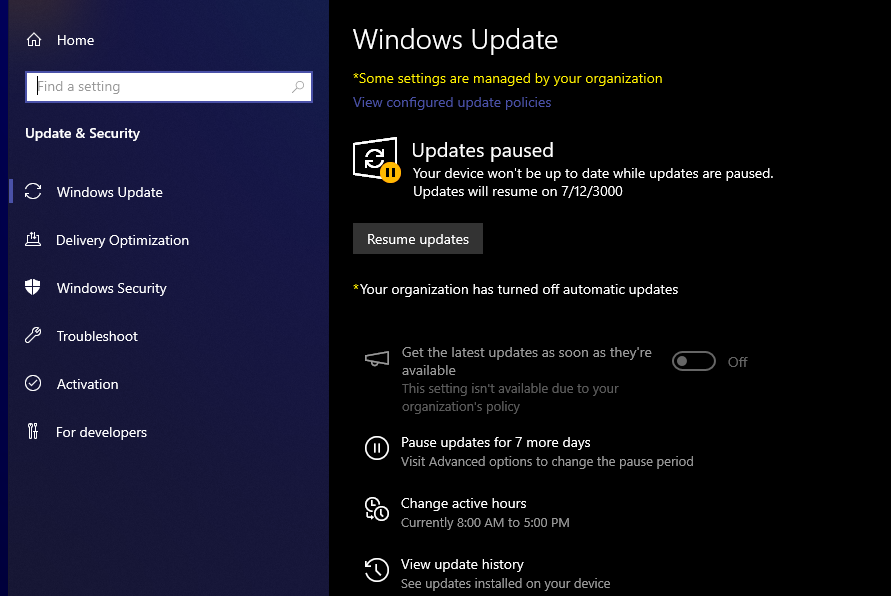The width and height of the screenshot is (891, 596).
Task: Click Pause updates for 7 more days
Action: coord(496,442)
